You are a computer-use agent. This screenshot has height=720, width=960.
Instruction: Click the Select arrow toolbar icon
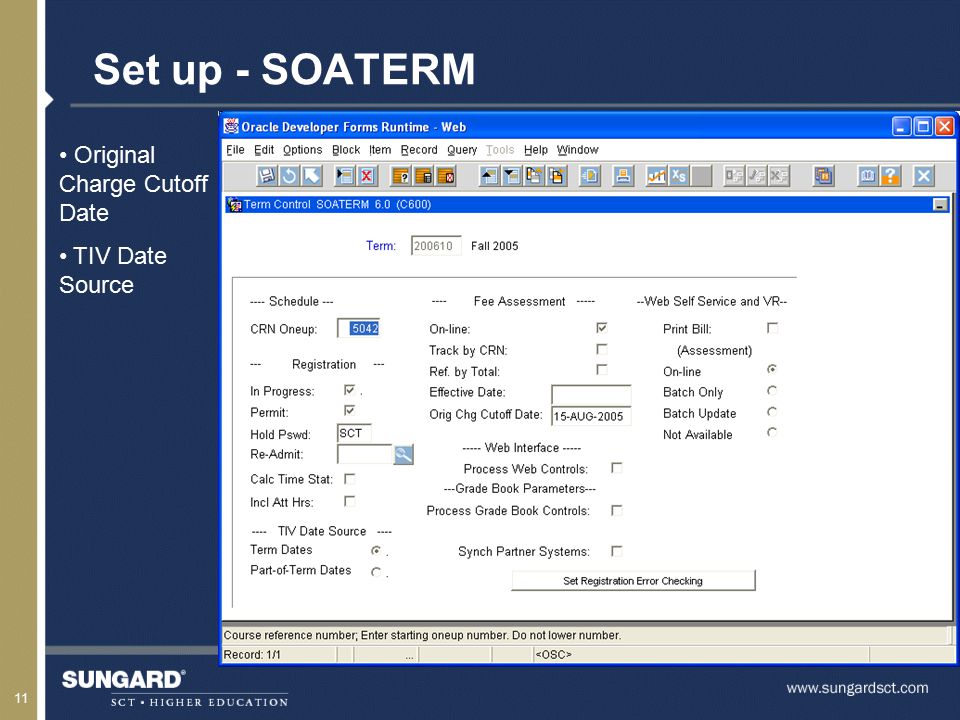pos(312,176)
